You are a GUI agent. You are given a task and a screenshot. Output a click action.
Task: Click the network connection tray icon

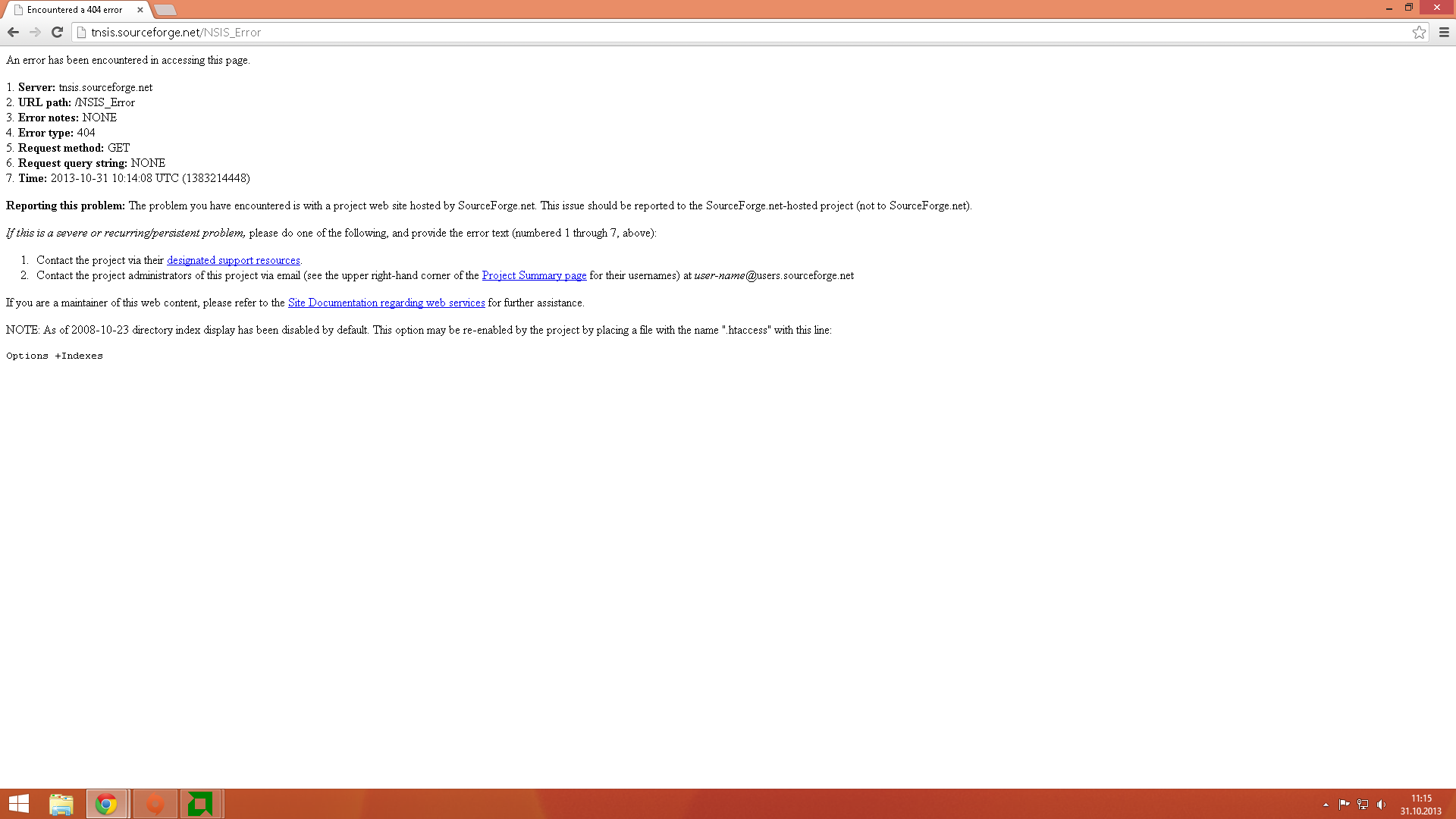tap(1363, 805)
